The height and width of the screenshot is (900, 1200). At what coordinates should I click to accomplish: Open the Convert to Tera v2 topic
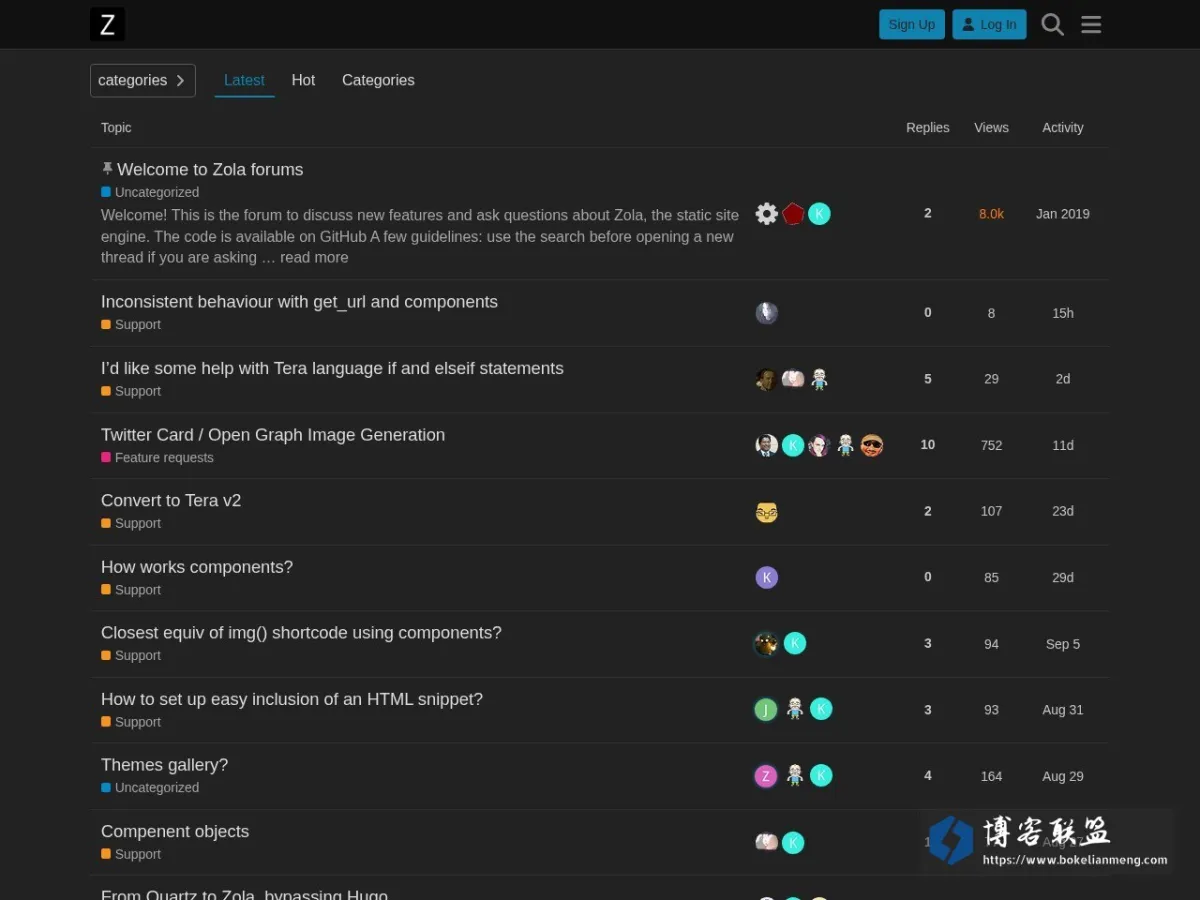(x=171, y=500)
